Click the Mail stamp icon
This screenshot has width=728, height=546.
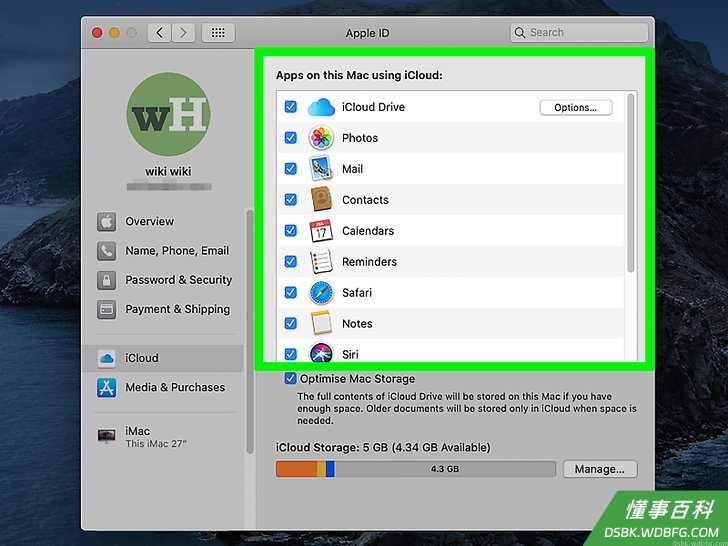[x=321, y=169]
